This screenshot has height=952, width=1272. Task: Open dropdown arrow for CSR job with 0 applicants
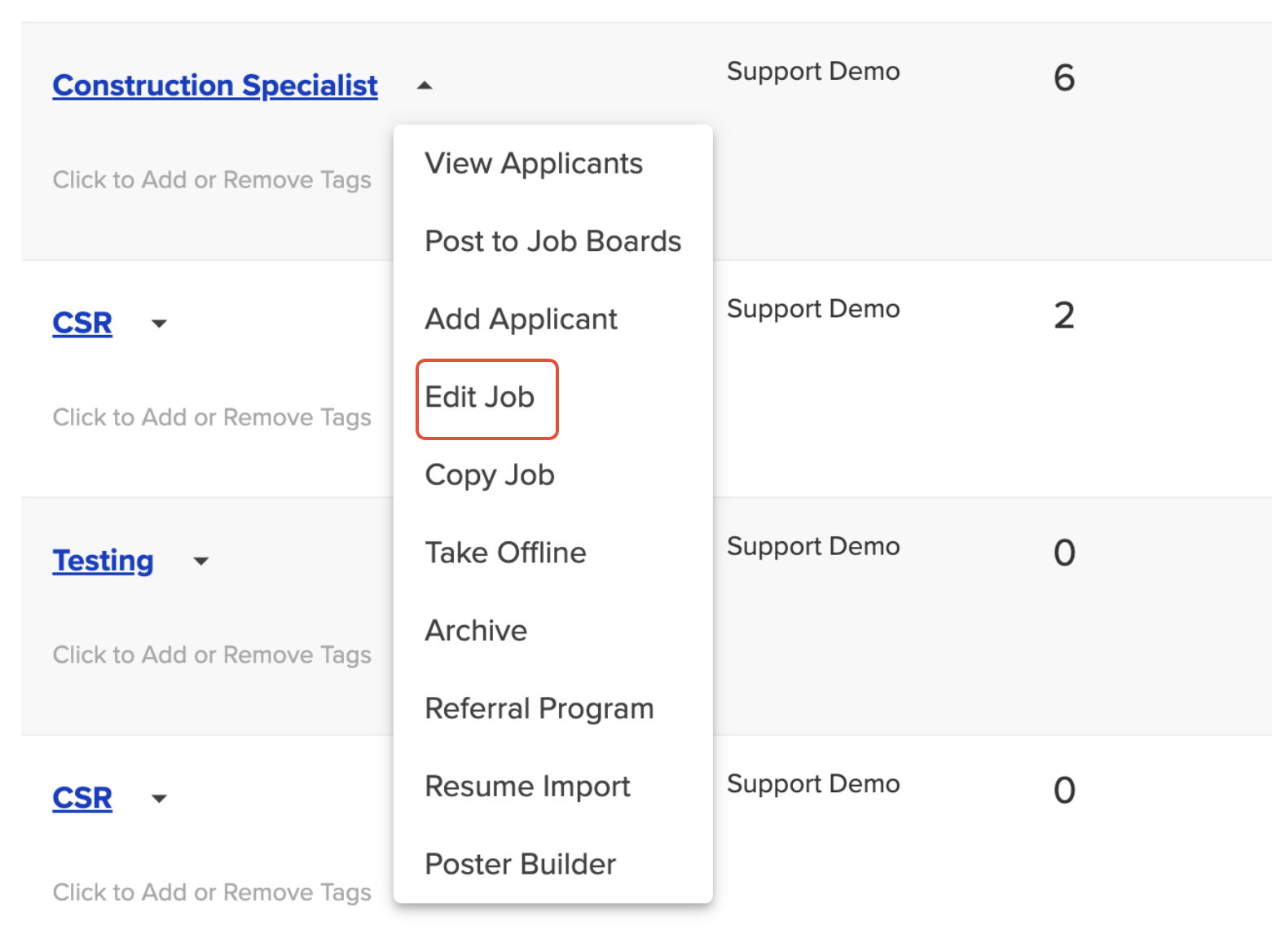pyautogui.click(x=160, y=799)
